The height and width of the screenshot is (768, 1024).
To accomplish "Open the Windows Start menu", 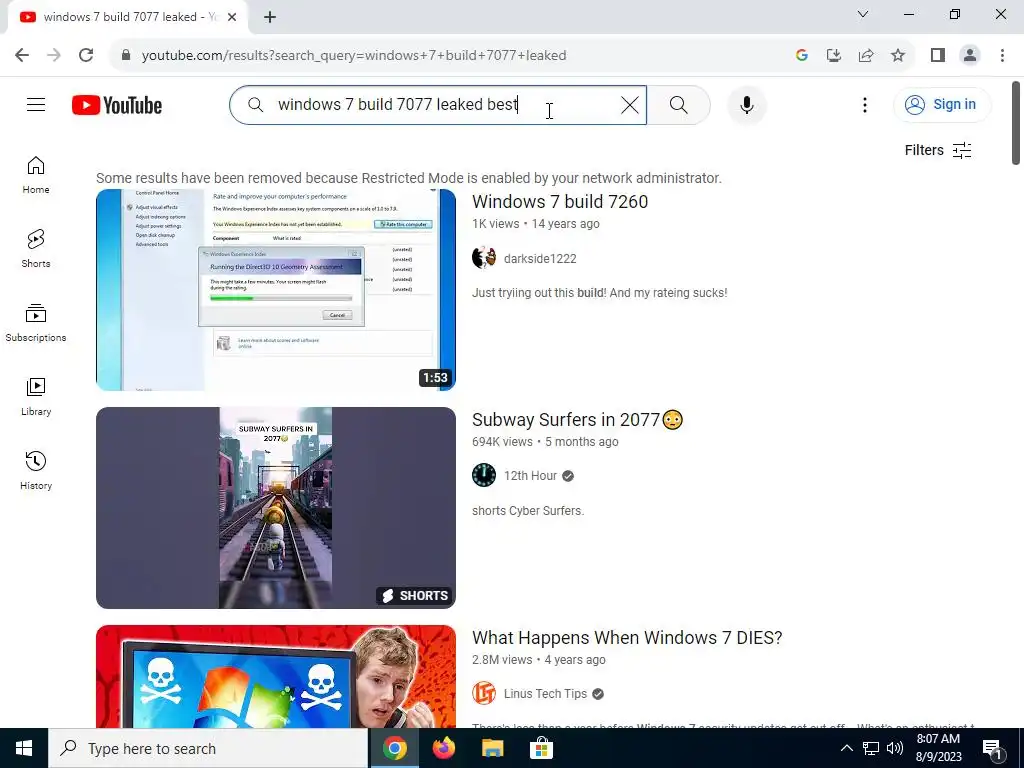I will point(24,748).
